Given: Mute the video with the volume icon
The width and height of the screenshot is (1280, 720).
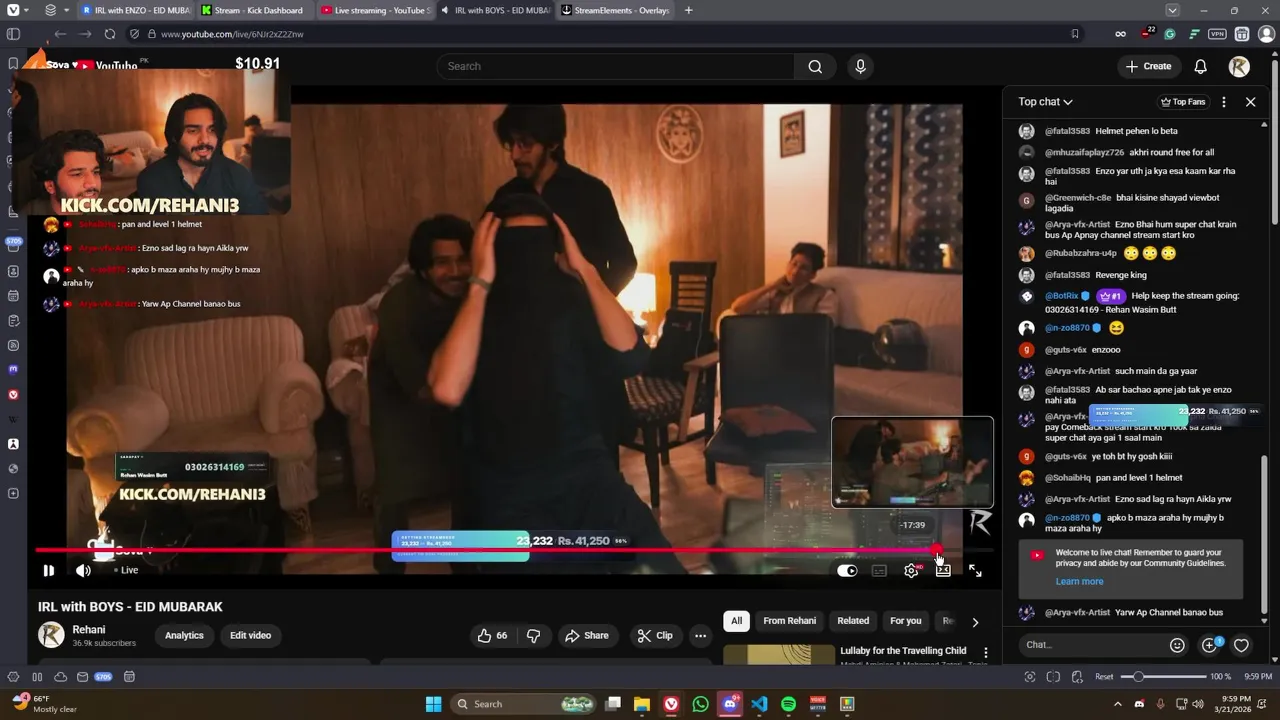Looking at the screenshot, I should click(83, 571).
